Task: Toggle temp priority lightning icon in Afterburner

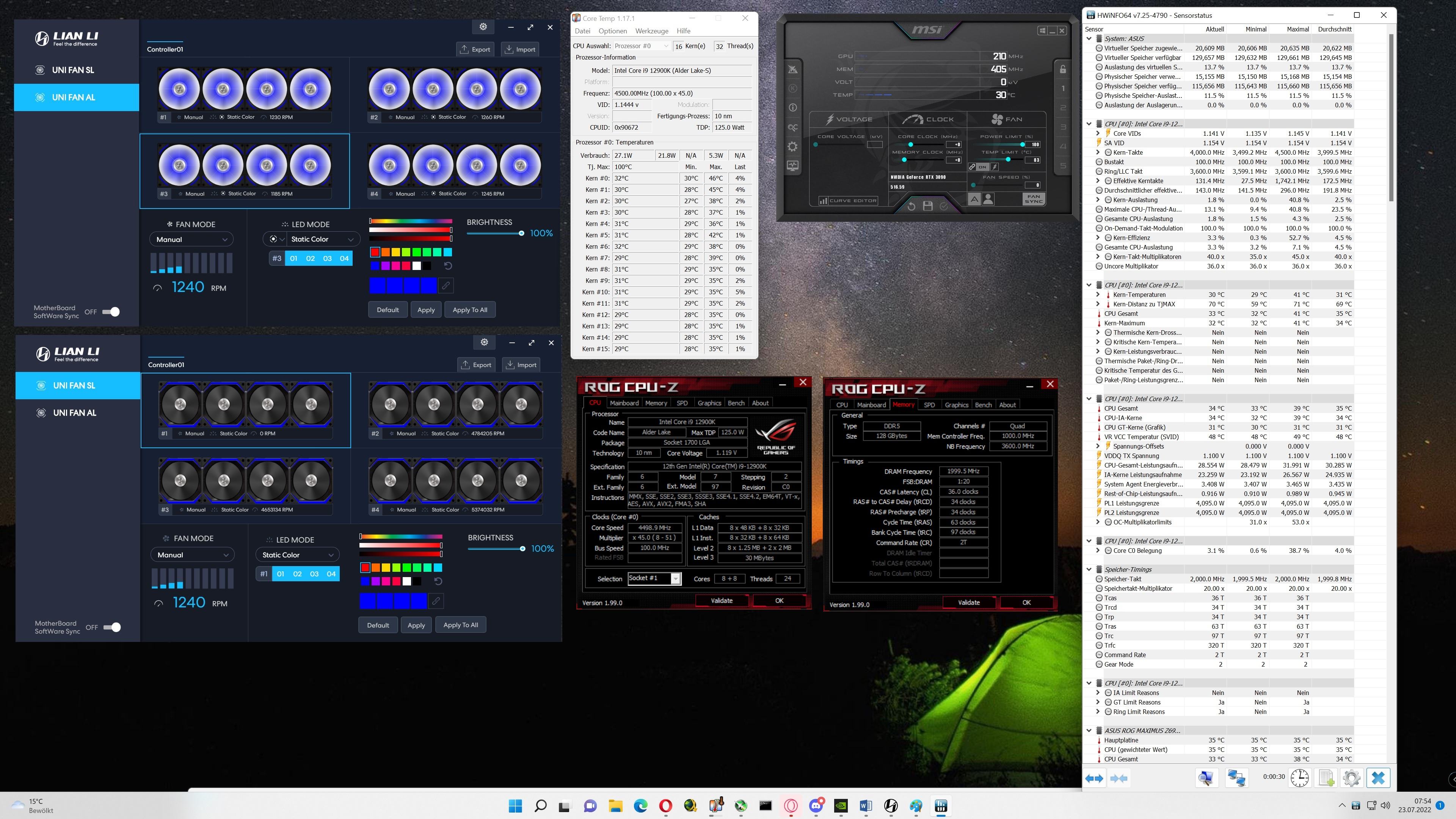Action: coord(994,167)
